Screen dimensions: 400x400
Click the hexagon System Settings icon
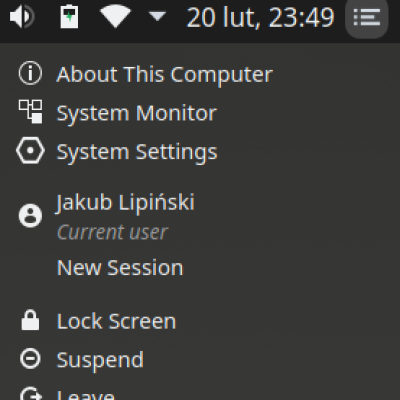[x=30, y=151]
